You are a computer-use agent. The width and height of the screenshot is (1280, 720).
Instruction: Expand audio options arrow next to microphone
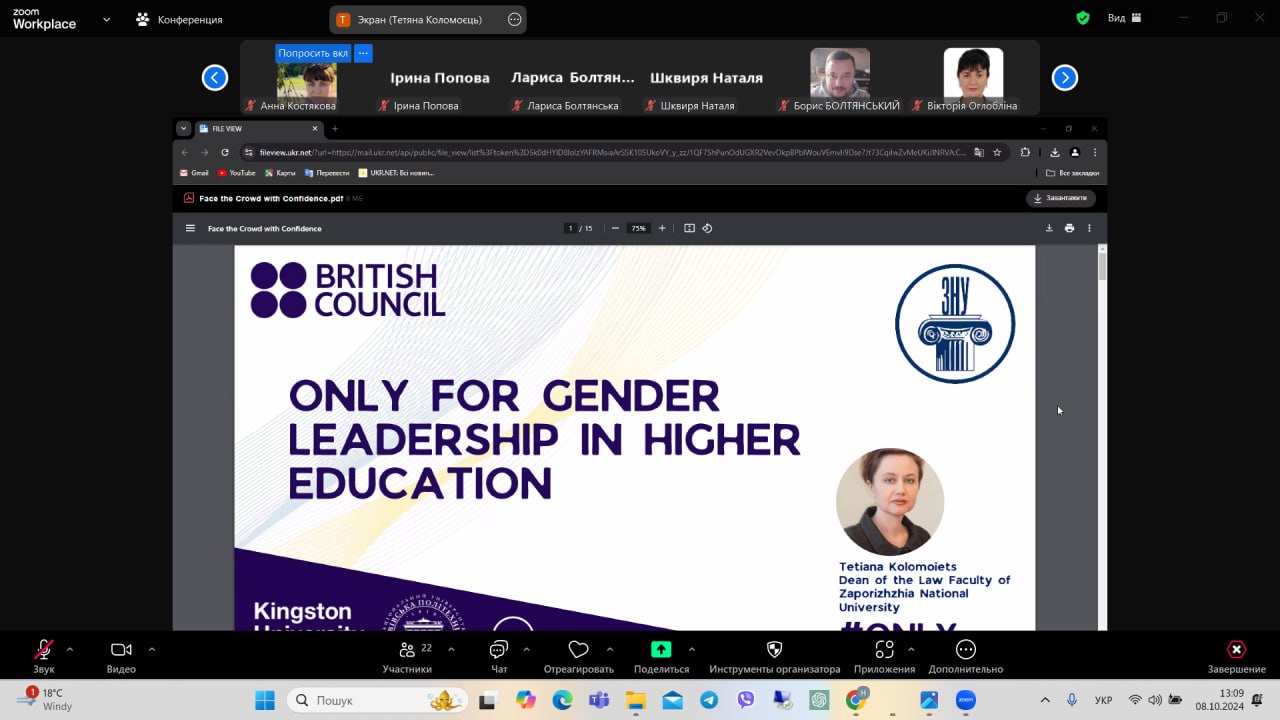click(x=70, y=649)
